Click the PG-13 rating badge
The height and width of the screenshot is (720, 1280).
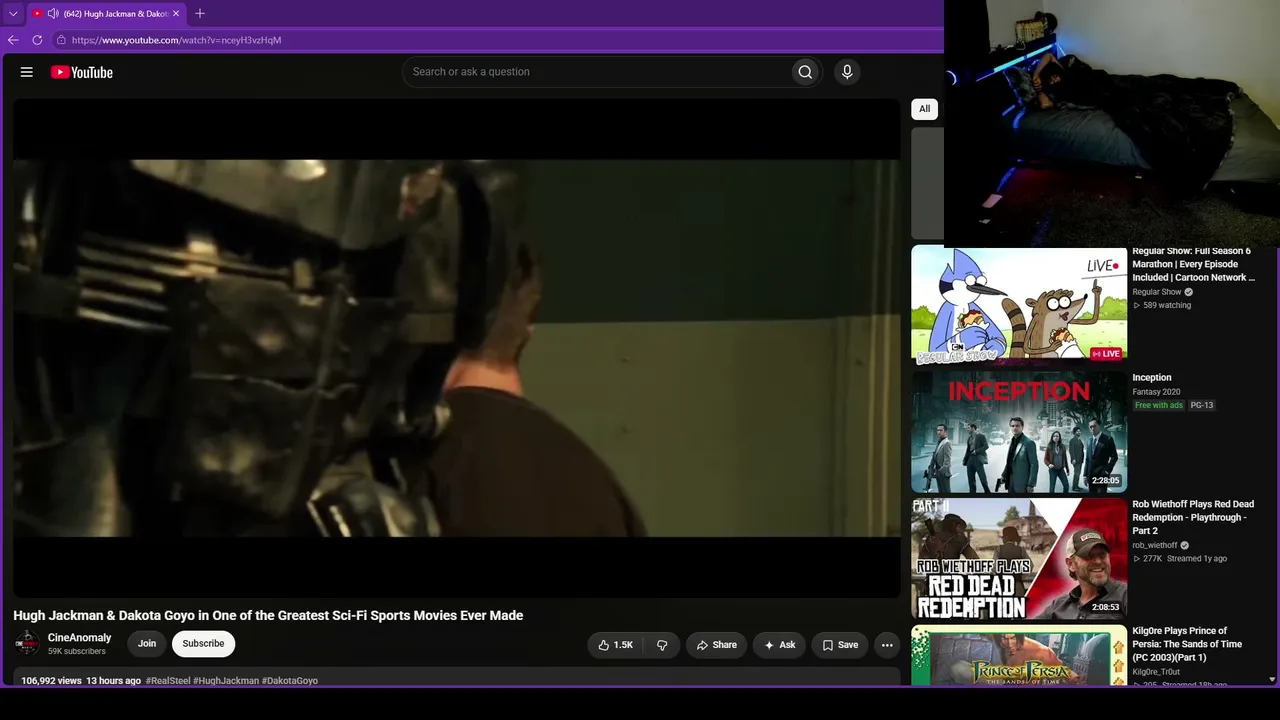click(1202, 405)
